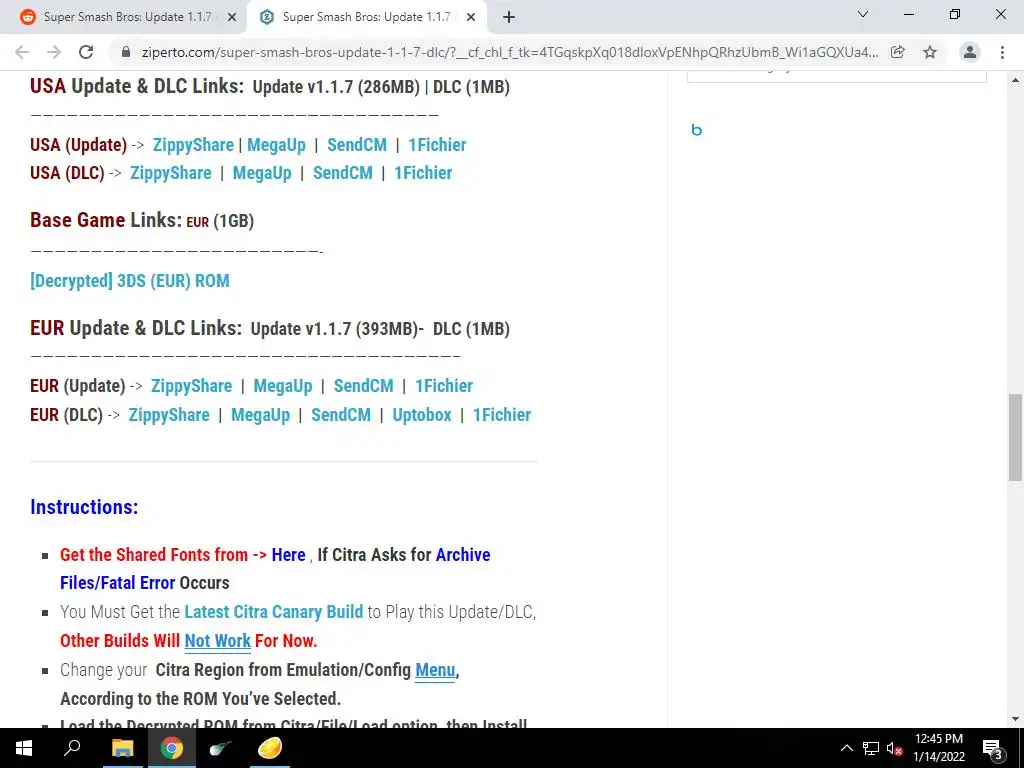Click the scrollbar up arrow

(1015, 80)
